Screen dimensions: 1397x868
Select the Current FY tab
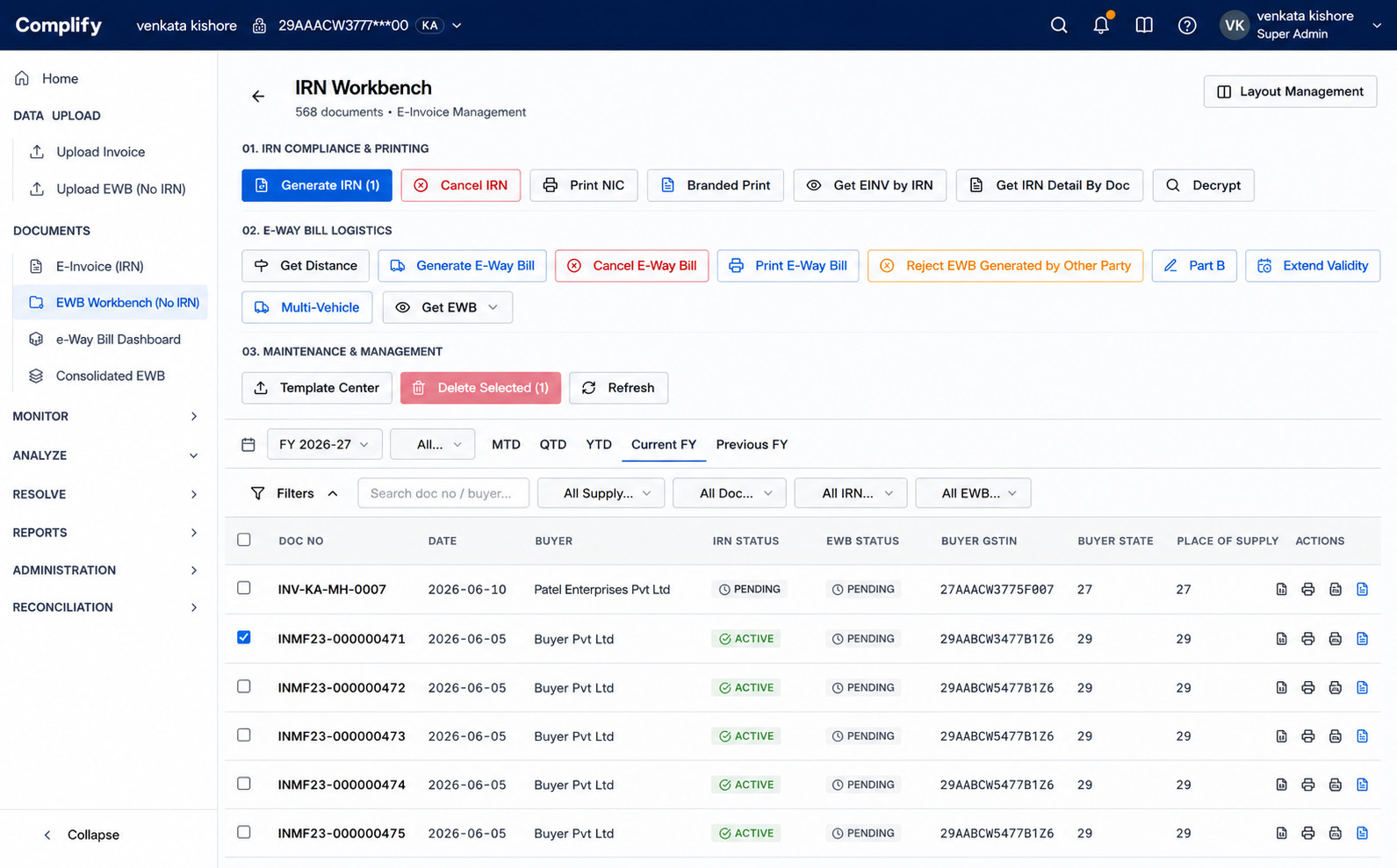click(x=664, y=445)
